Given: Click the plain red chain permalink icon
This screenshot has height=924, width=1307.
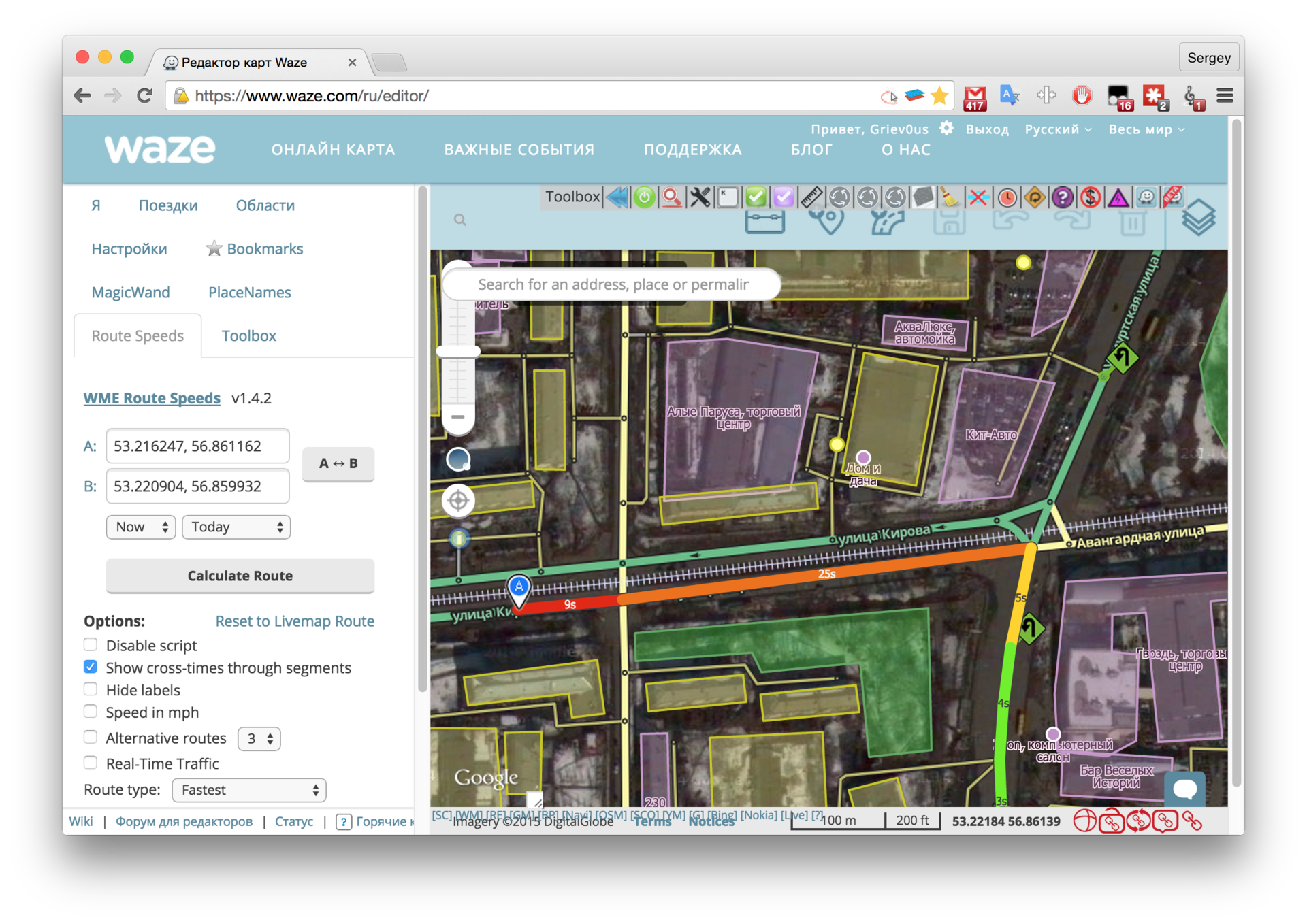Looking at the screenshot, I should pyautogui.click(x=1193, y=821).
